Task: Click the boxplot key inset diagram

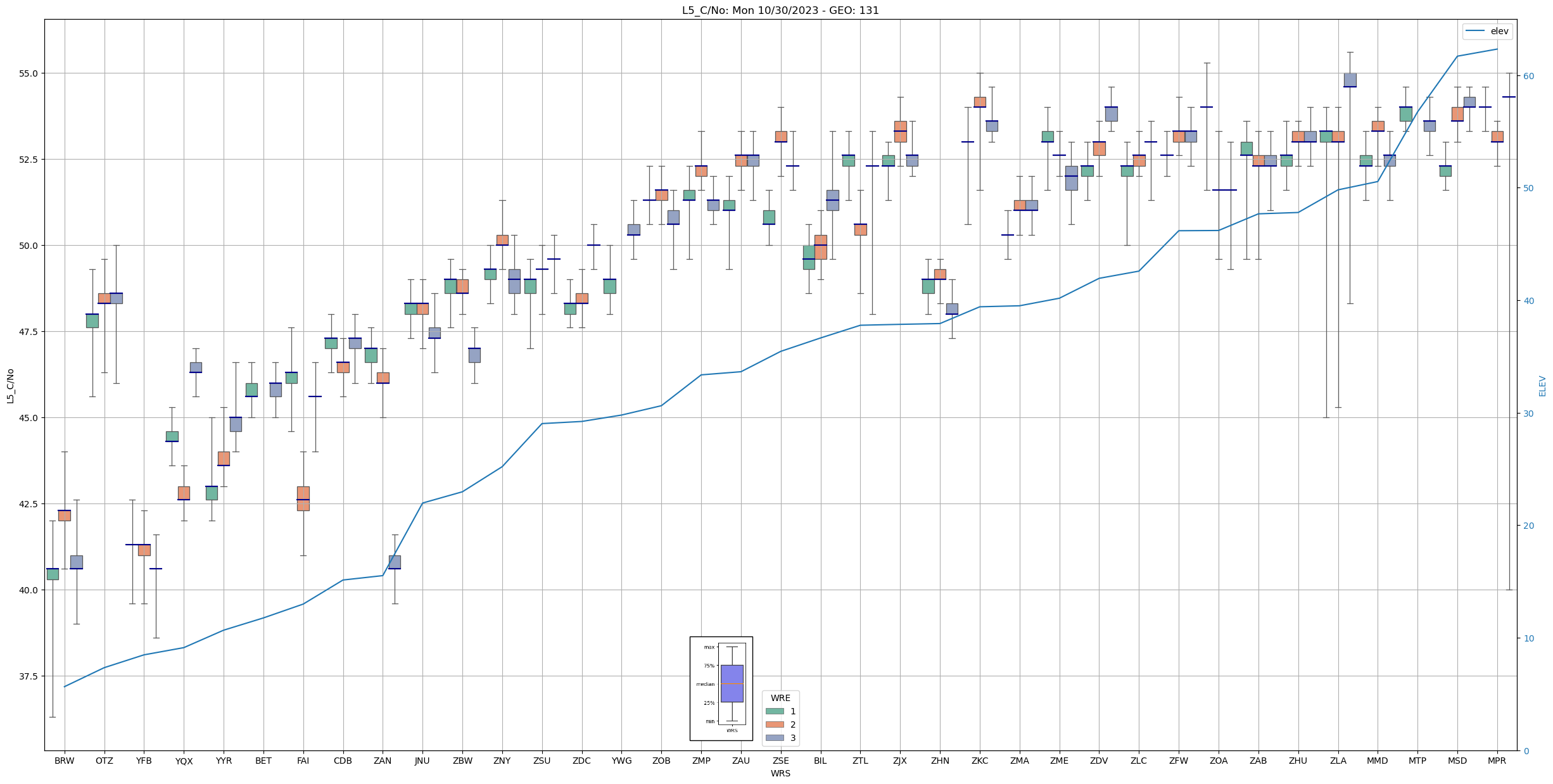Action: pos(721,688)
